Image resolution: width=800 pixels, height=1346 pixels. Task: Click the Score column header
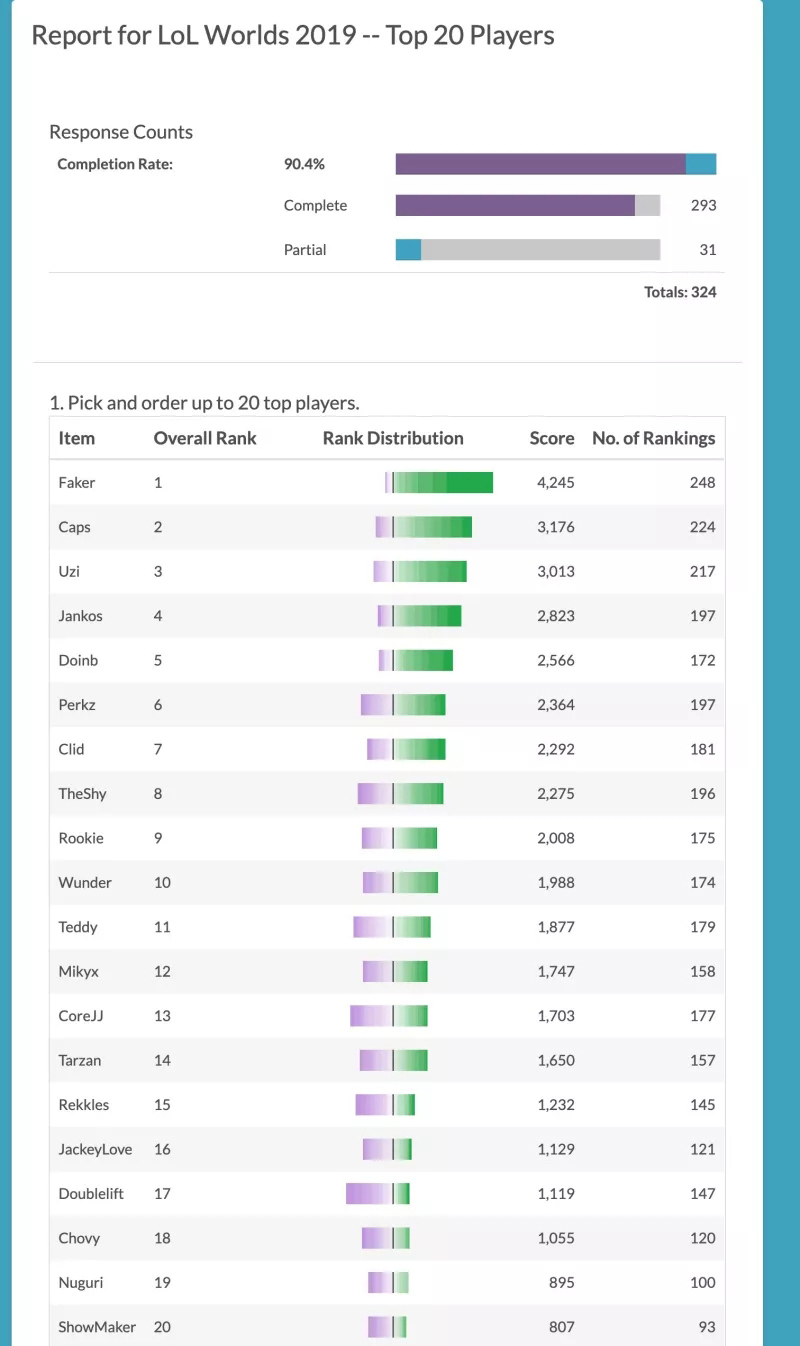click(x=552, y=438)
